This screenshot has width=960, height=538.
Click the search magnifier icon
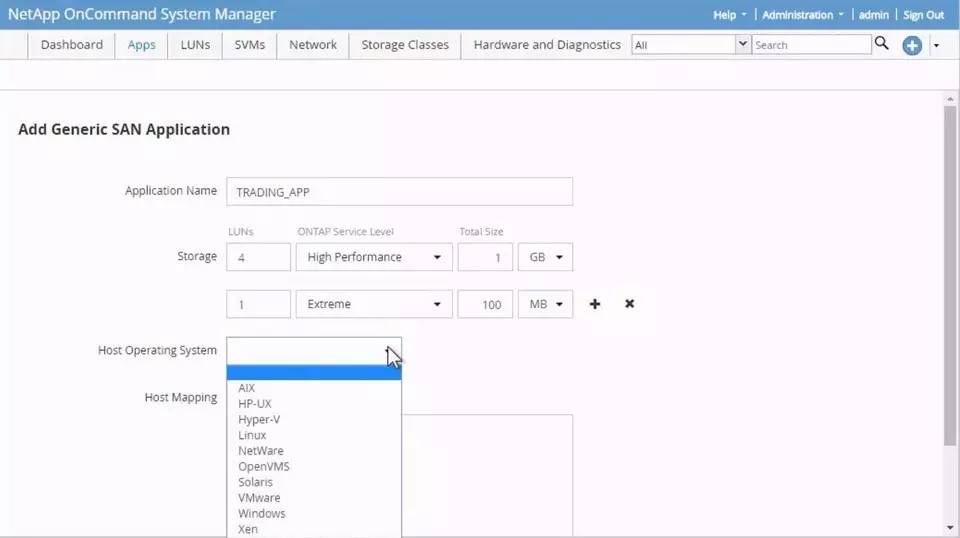coord(881,44)
